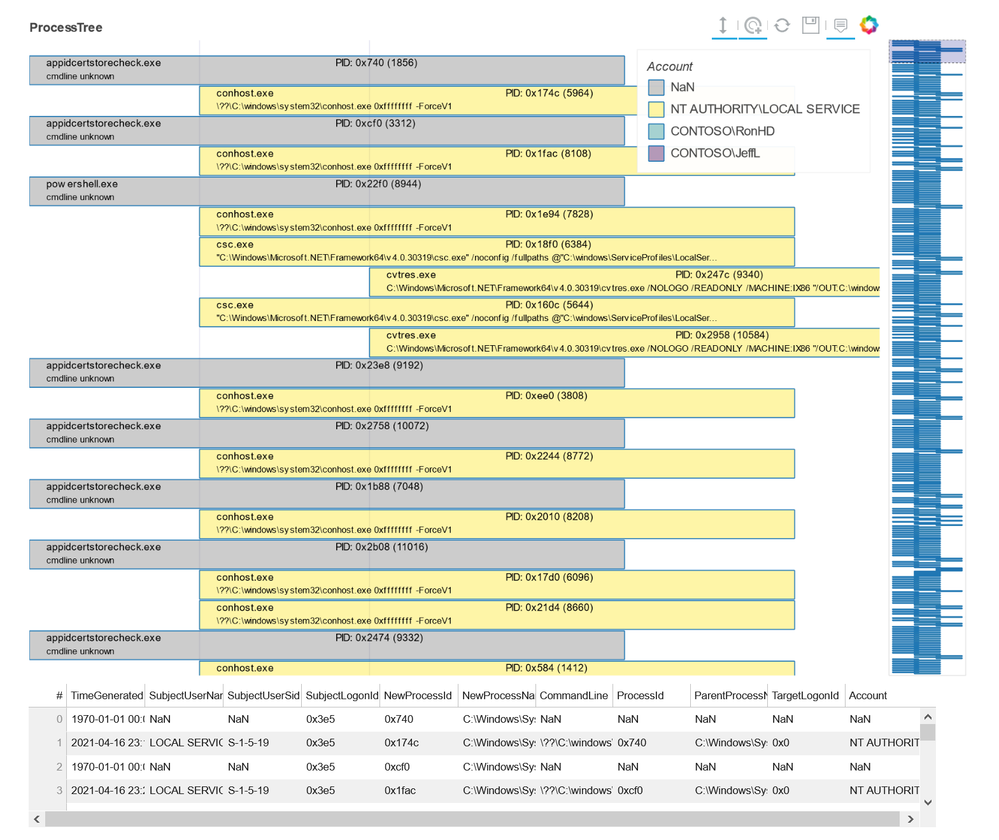Select appidcertstorecheck.exe PID 0x2b08 (11016)
The image size is (999, 840).
tap(327, 554)
